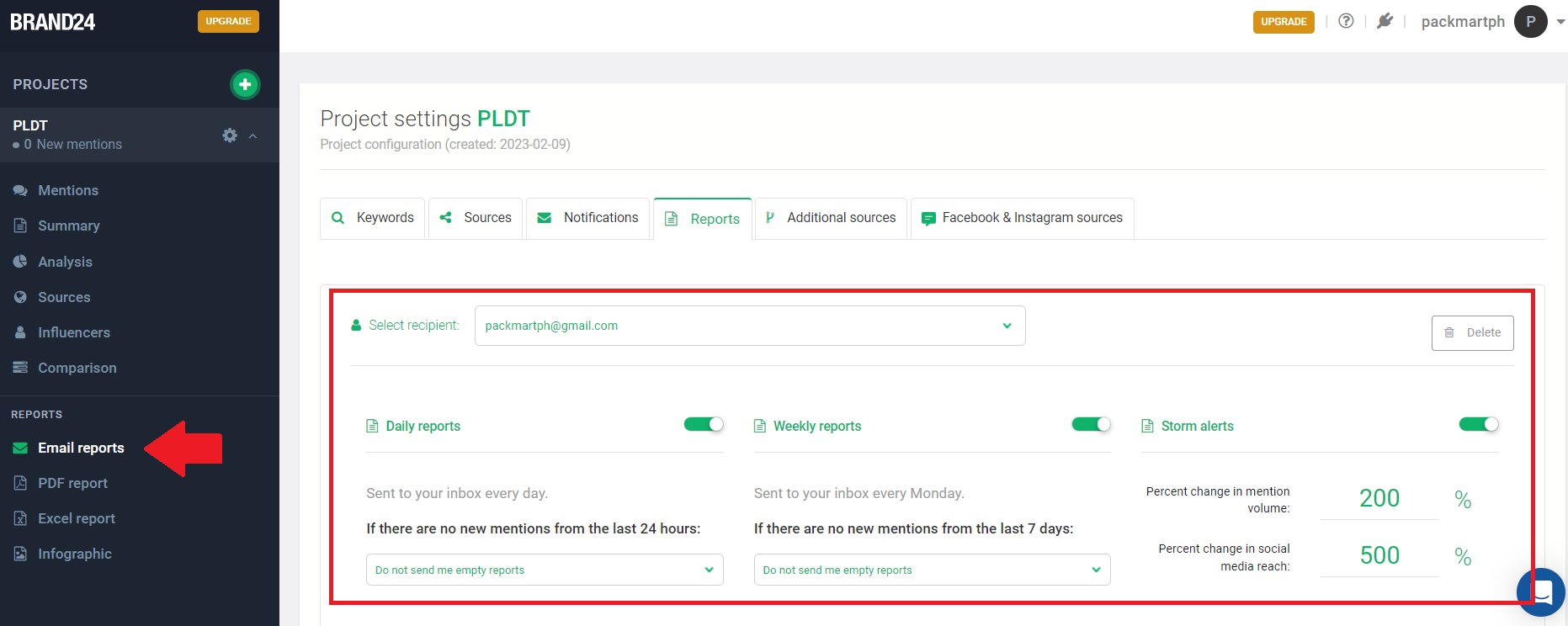
Task: Click the Daily reports document icon
Action: pyautogui.click(x=372, y=426)
